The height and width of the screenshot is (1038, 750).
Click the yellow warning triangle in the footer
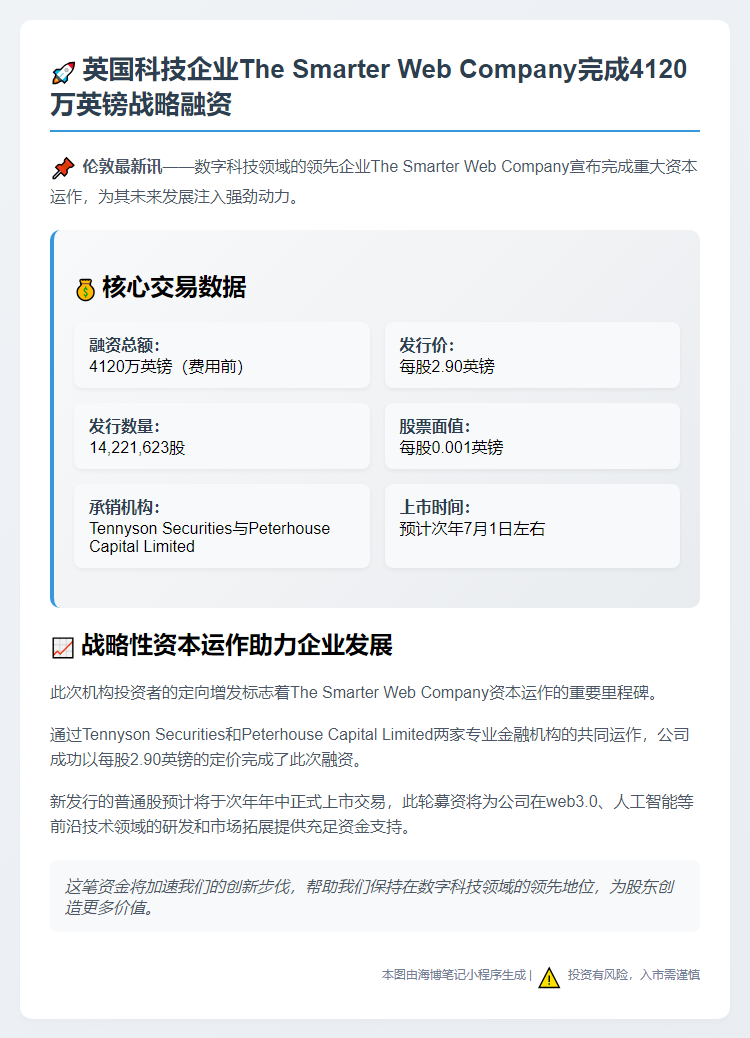click(549, 977)
